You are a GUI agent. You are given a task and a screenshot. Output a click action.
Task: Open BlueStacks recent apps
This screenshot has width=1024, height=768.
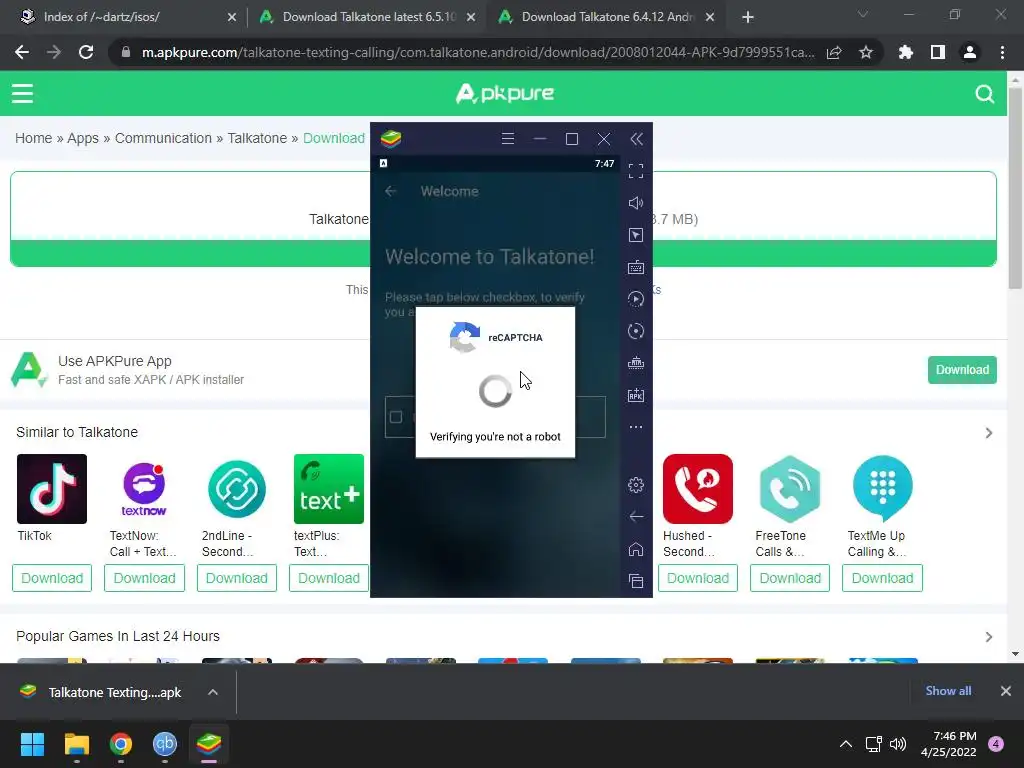[635, 581]
